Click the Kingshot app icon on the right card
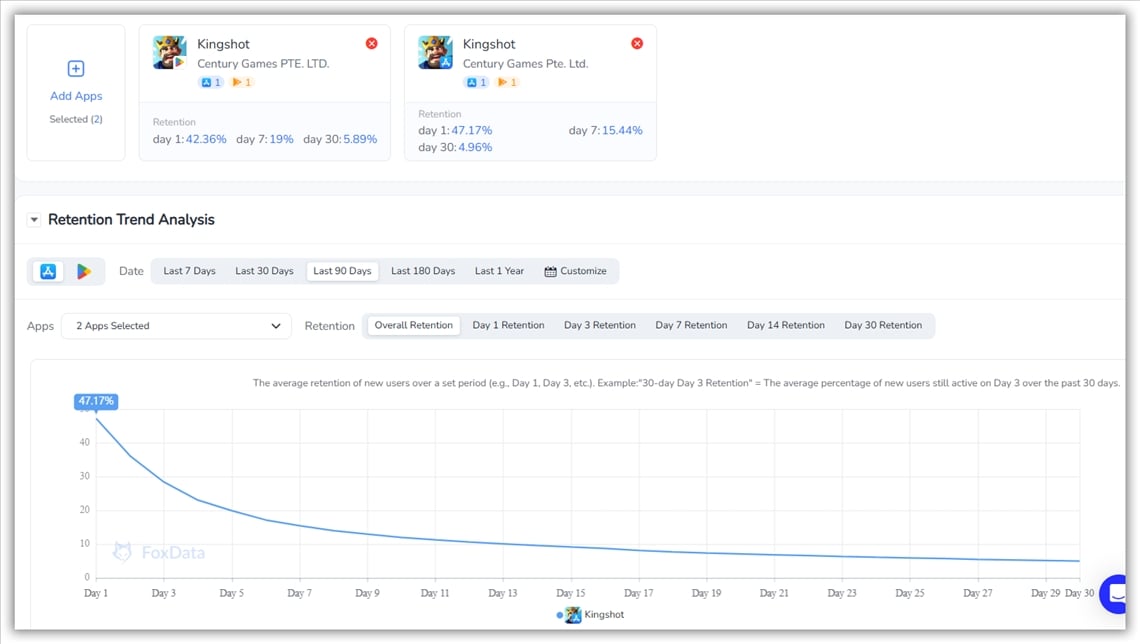1140x644 pixels. [434, 51]
